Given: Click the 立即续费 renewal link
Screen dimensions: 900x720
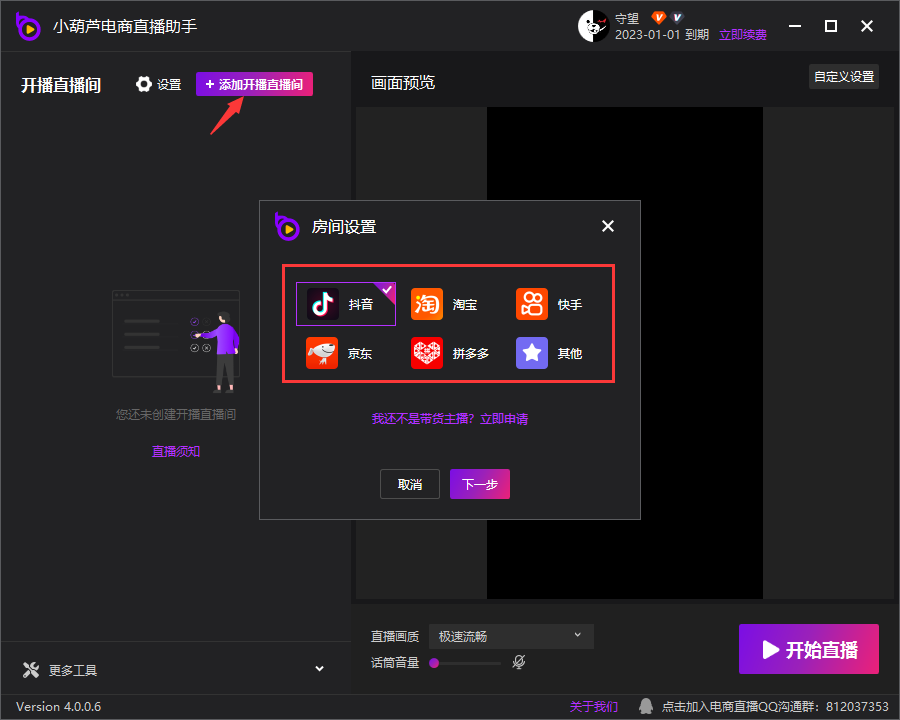Looking at the screenshot, I should pos(743,35).
